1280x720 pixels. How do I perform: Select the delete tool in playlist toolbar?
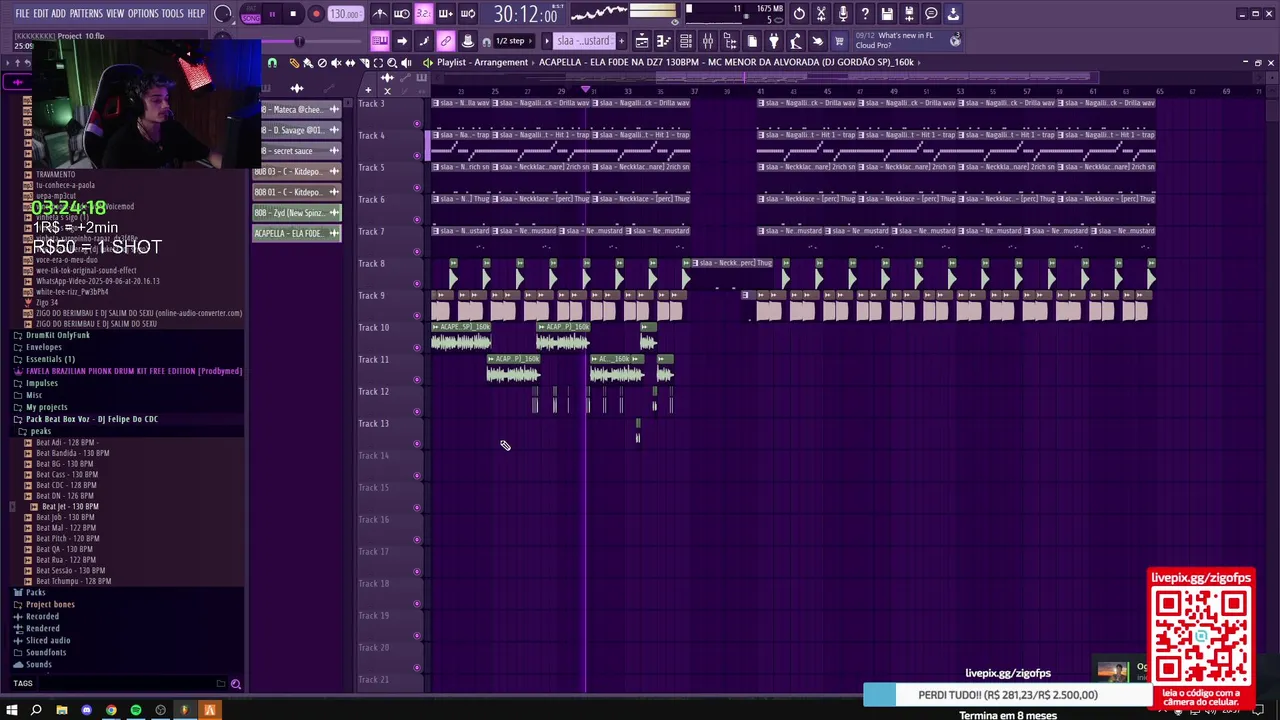(322, 63)
